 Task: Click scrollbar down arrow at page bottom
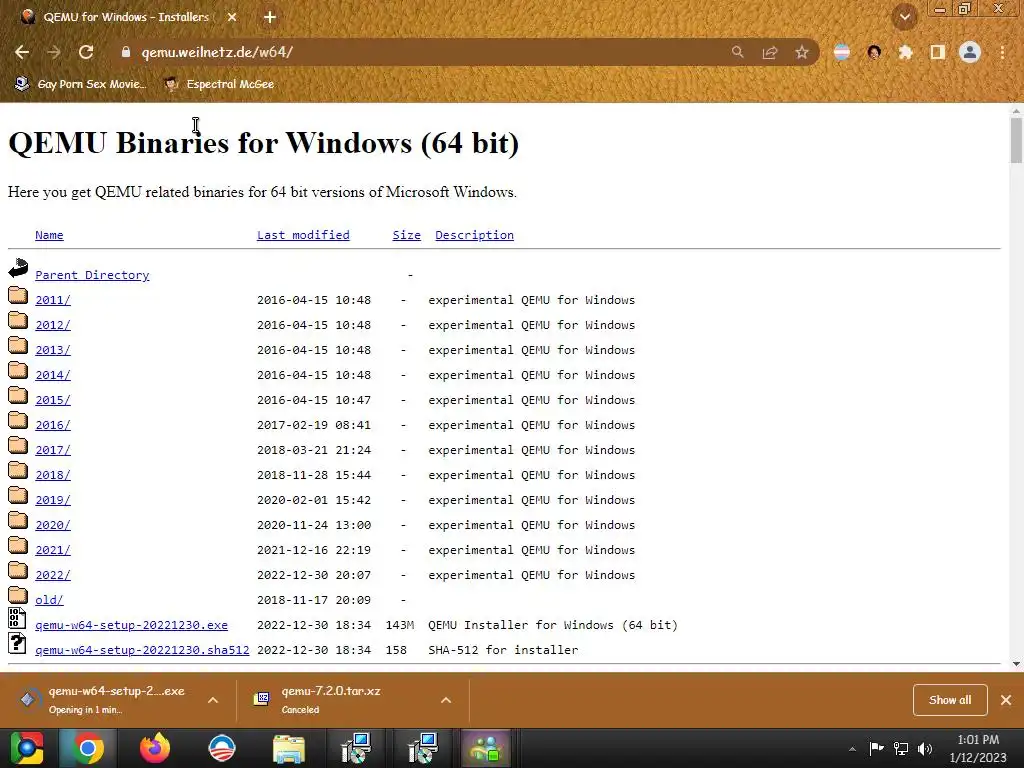[1016, 664]
